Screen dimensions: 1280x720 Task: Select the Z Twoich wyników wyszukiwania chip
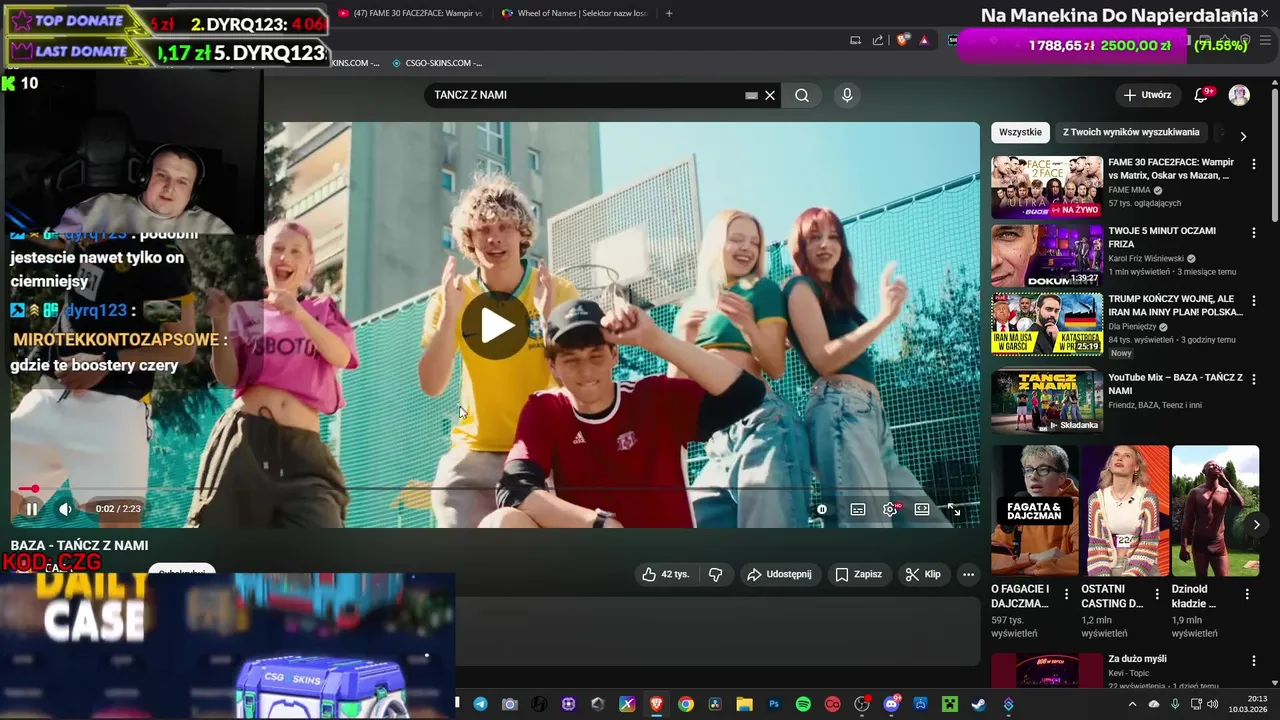1131,132
